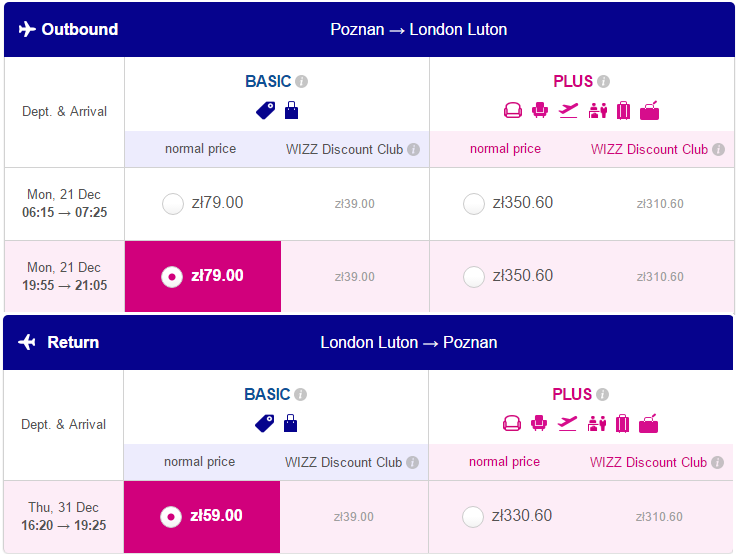Select 06:15 outbound PLUS zł350.60 fare
737x554 pixels.
[474, 204]
